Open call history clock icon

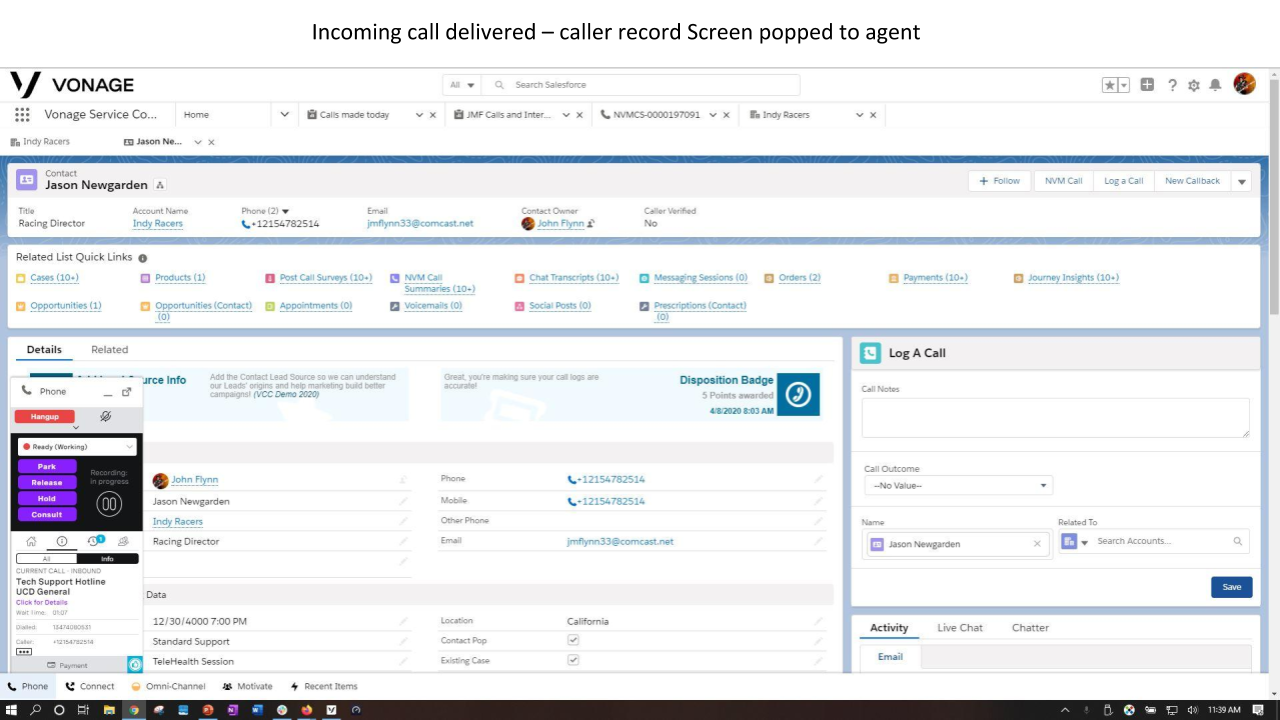point(93,541)
